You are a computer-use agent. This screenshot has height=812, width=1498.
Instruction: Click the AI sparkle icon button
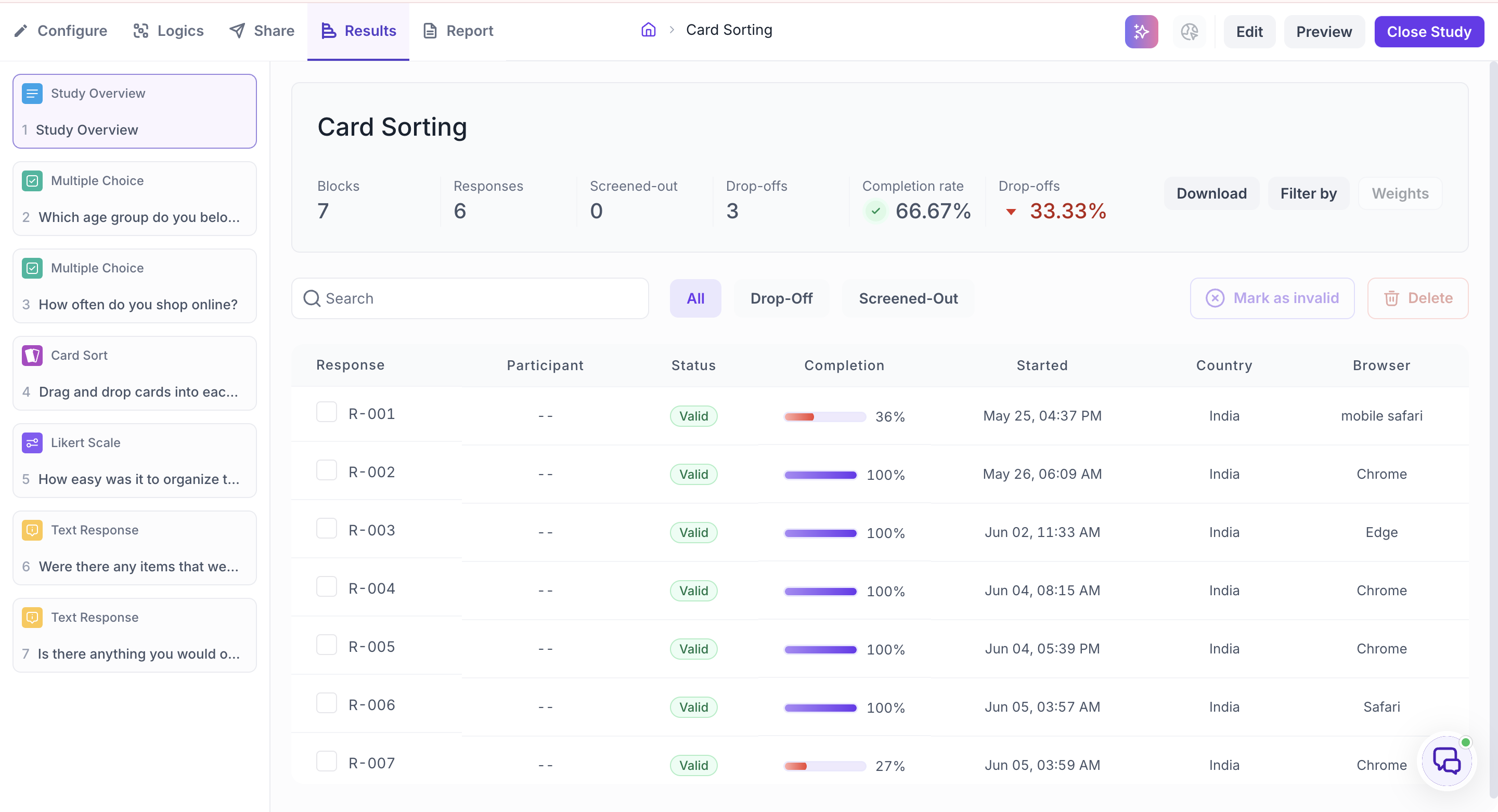[x=1141, y=31]
